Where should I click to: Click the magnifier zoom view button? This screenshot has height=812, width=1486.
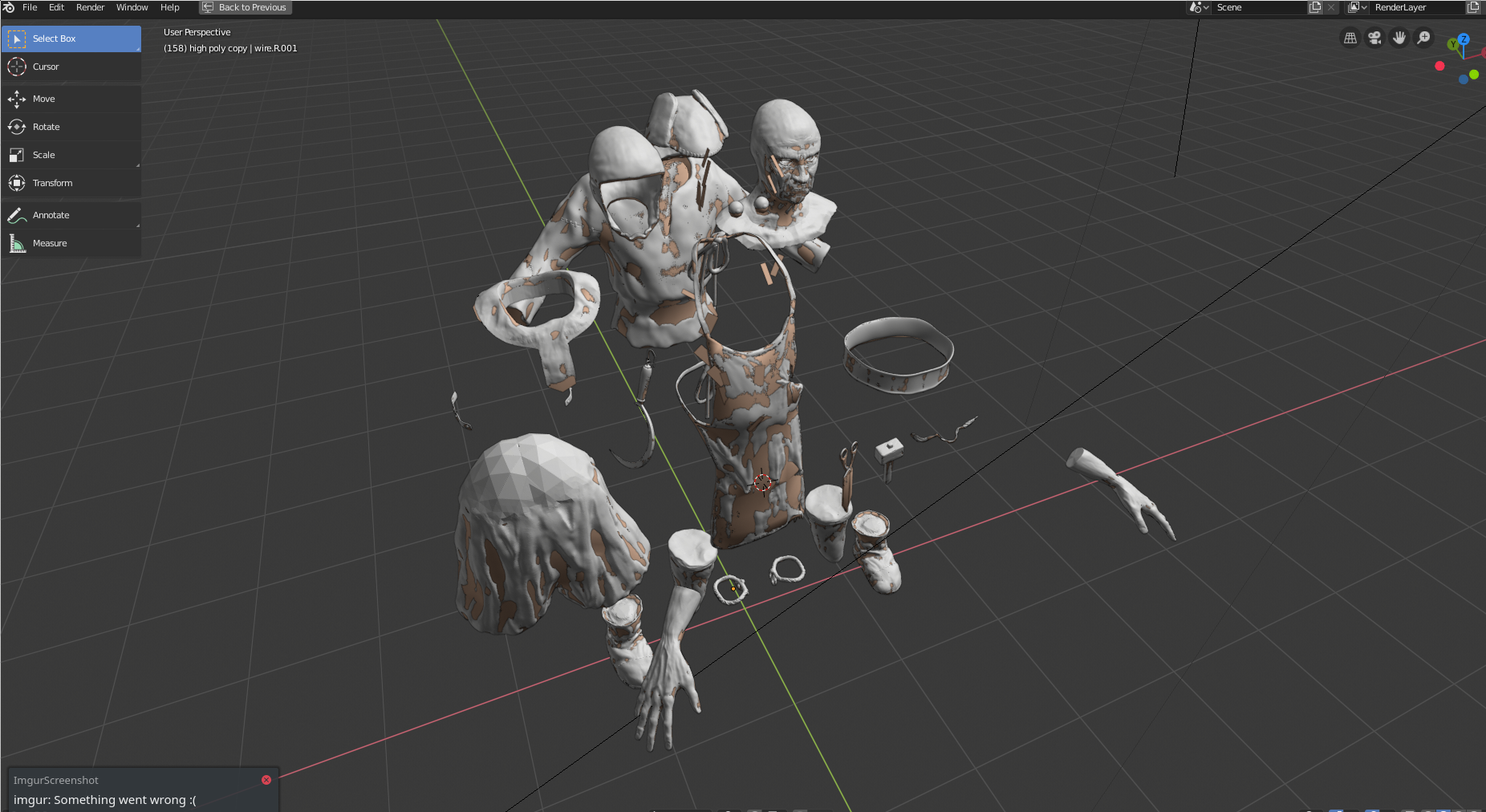(1423, 38)
